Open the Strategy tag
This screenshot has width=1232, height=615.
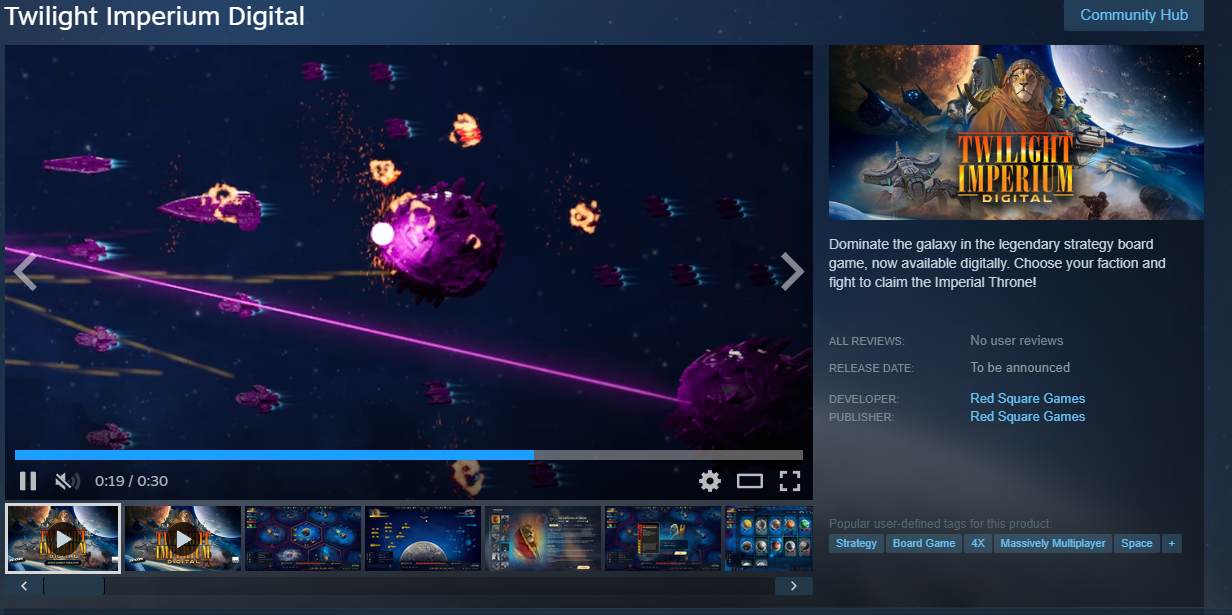coord(856,544)
